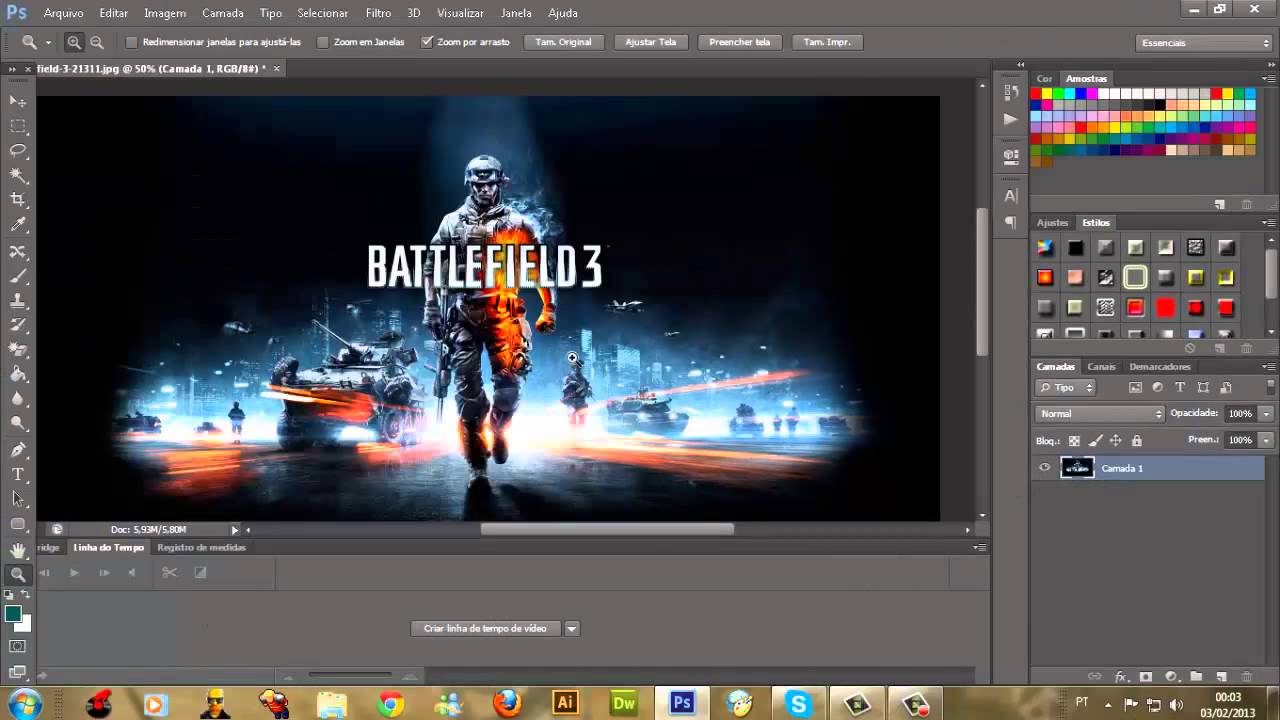Select the Paint Bucket tool
This screenshot has height=720, width=1280.
tap(18, 374)
